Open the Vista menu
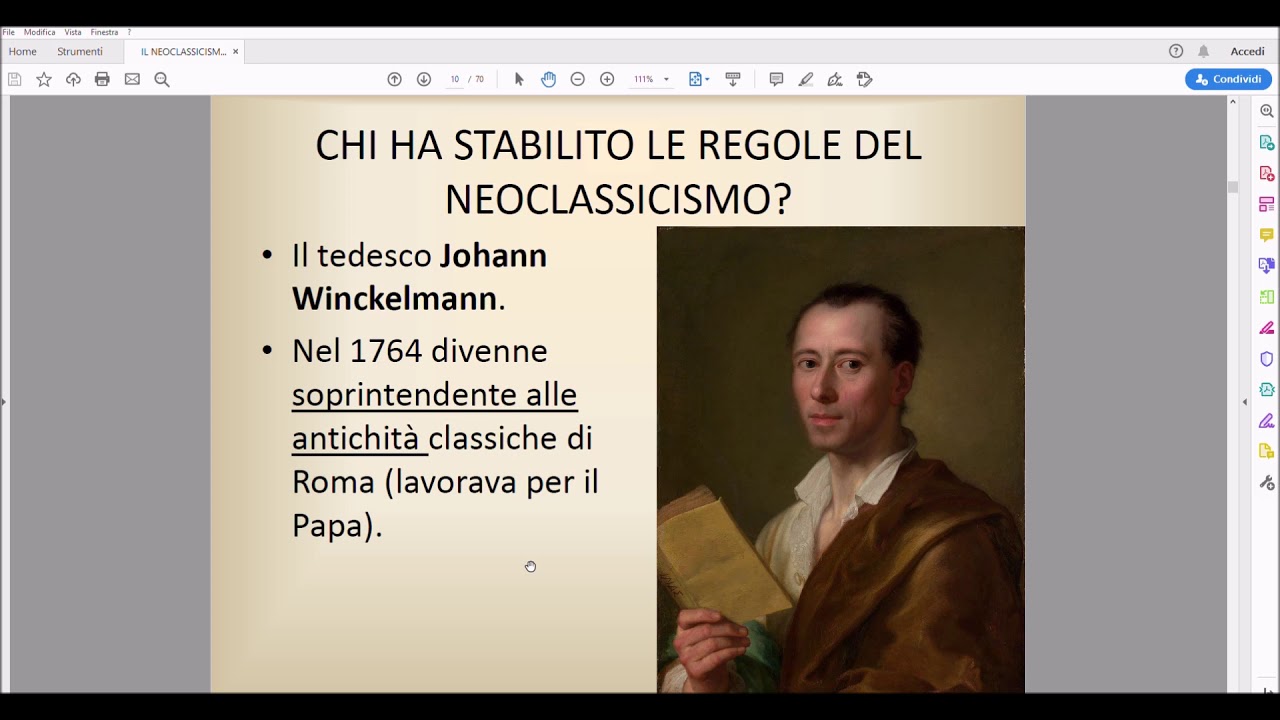The width and height of the screenshot is (1280, 720). pos(73,32)
